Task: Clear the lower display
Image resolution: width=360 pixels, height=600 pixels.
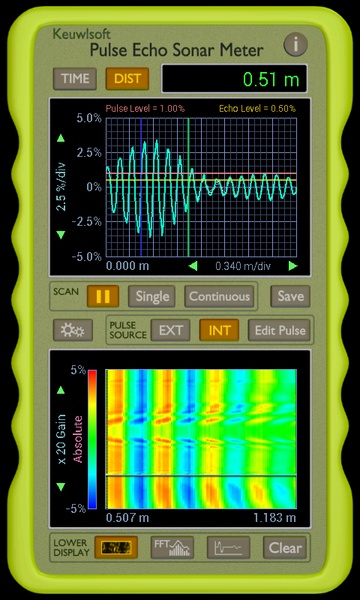Action: (285, 548)
